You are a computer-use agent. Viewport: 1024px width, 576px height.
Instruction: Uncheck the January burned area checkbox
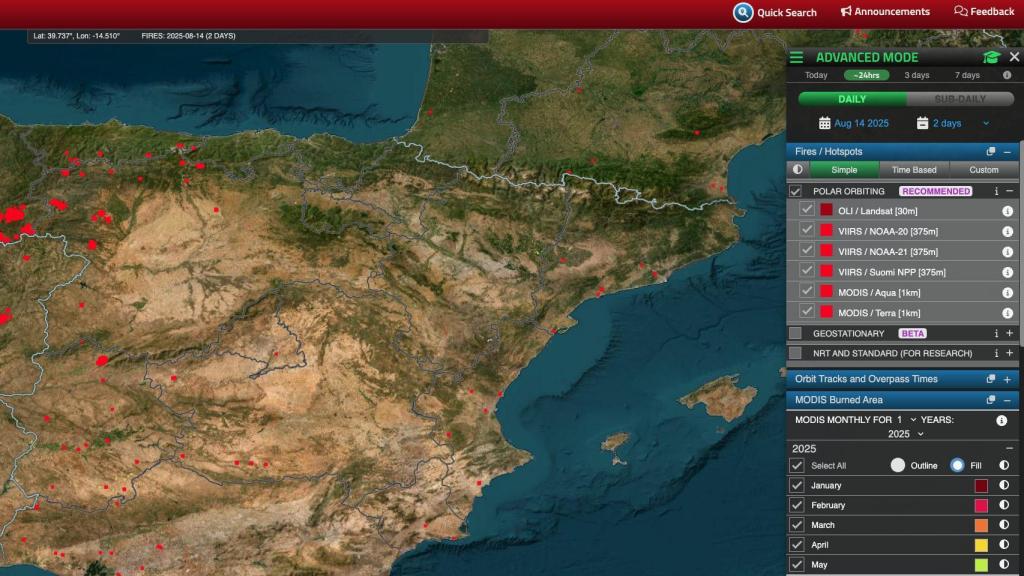798,485
